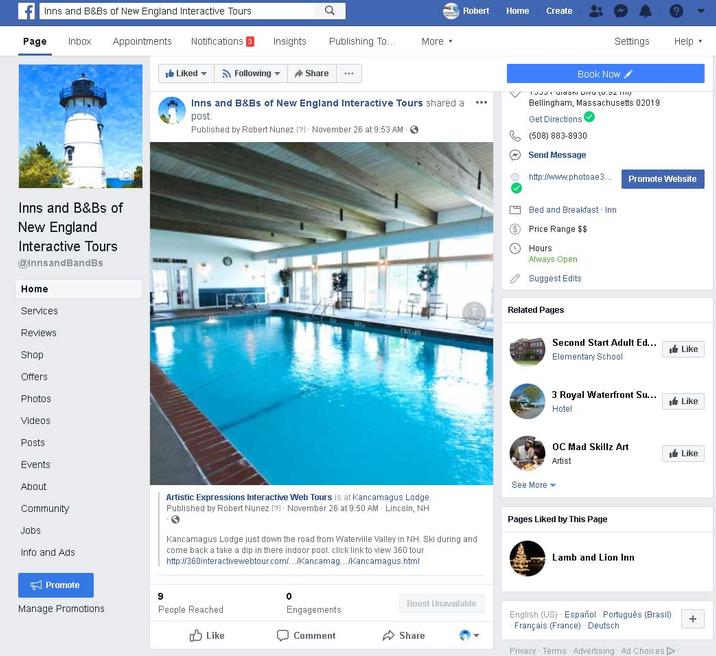Image resolution: width=716 pixels, height=656 pixels.
Task: Open the Messenger icon in top bar
Action: point(620,11)
